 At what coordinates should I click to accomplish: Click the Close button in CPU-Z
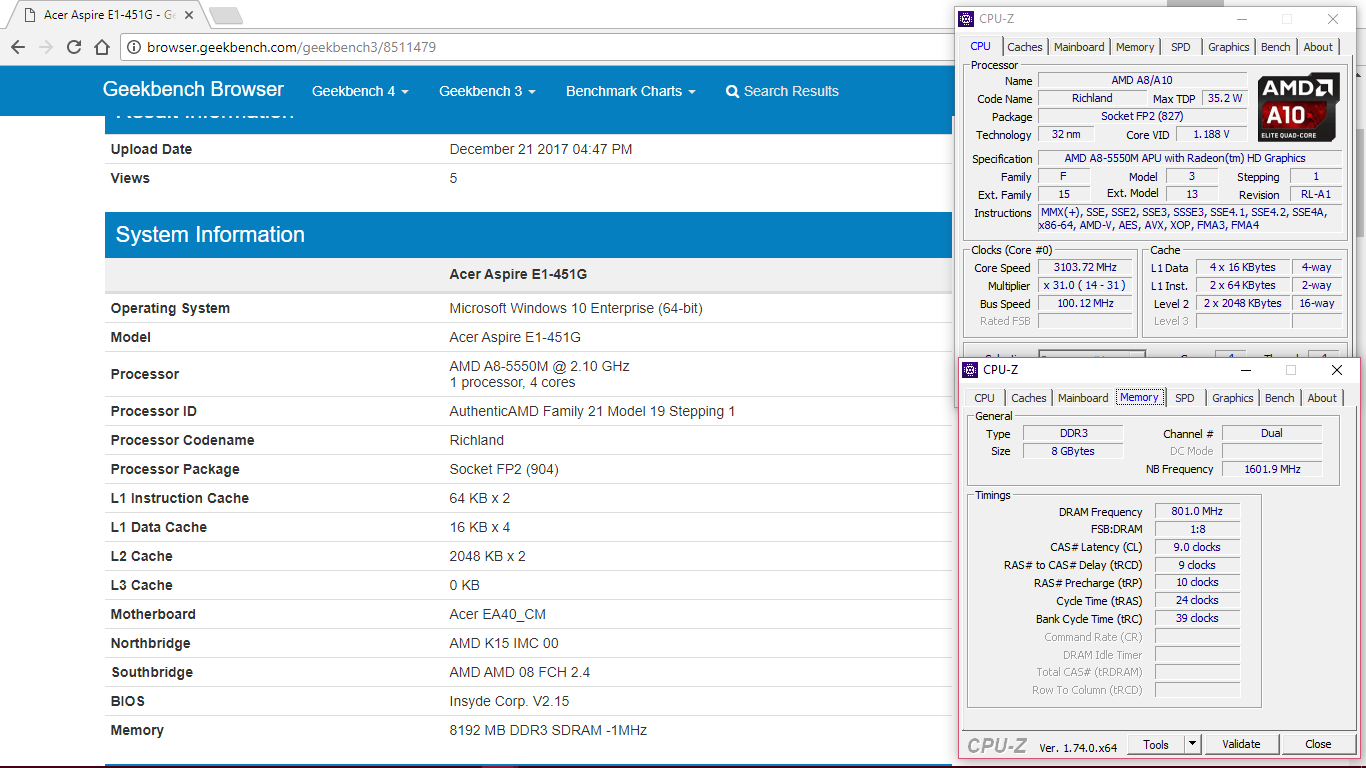(x=1318, y=744)
